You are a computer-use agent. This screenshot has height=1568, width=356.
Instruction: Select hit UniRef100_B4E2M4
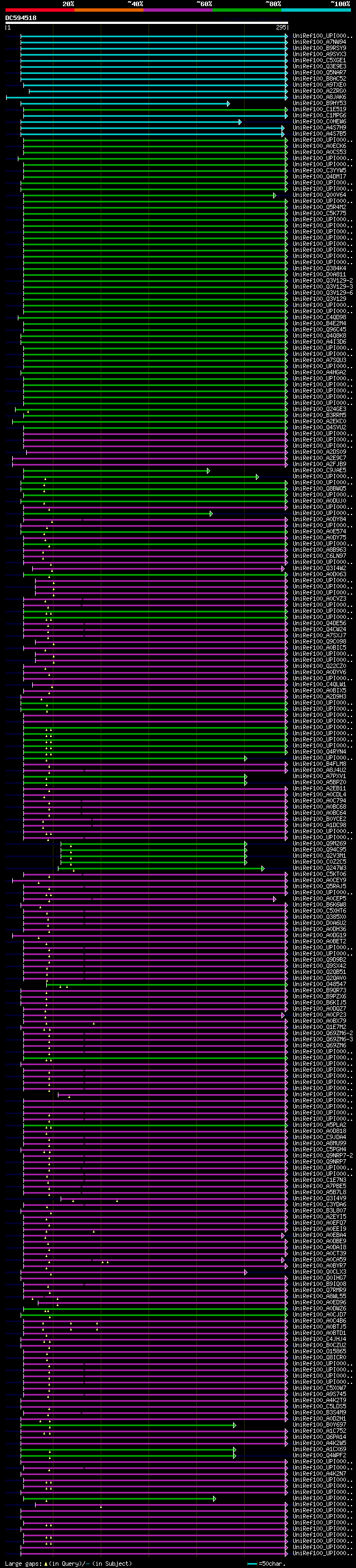coord(319,324)
